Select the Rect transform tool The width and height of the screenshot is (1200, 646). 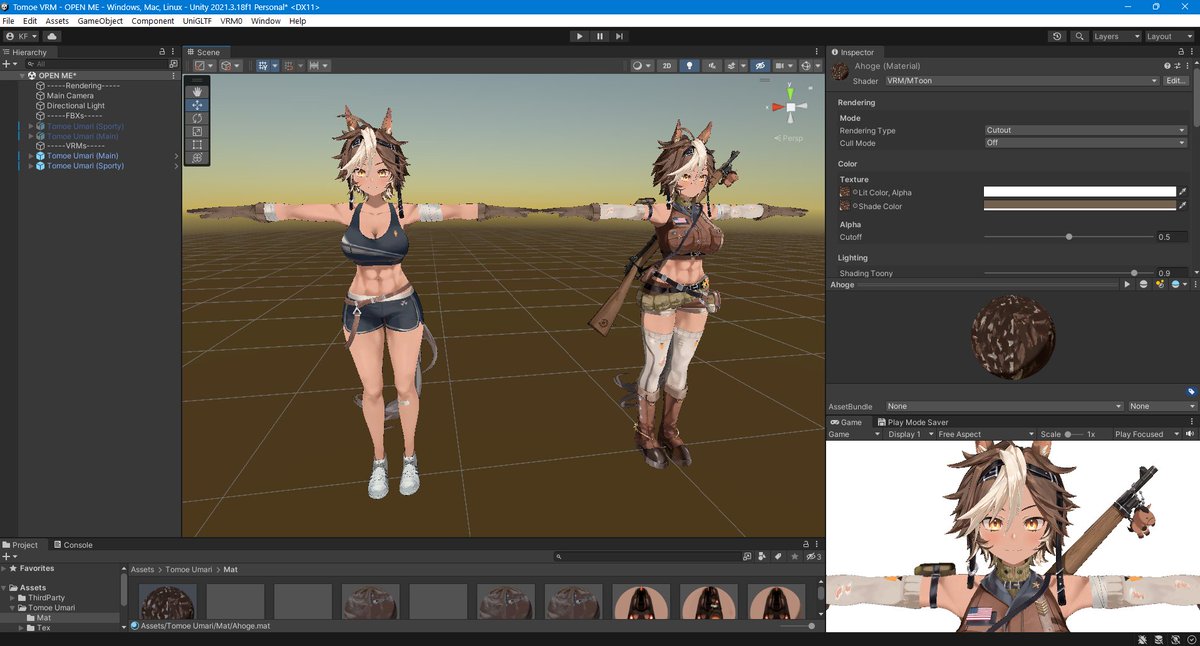point(197,144)
